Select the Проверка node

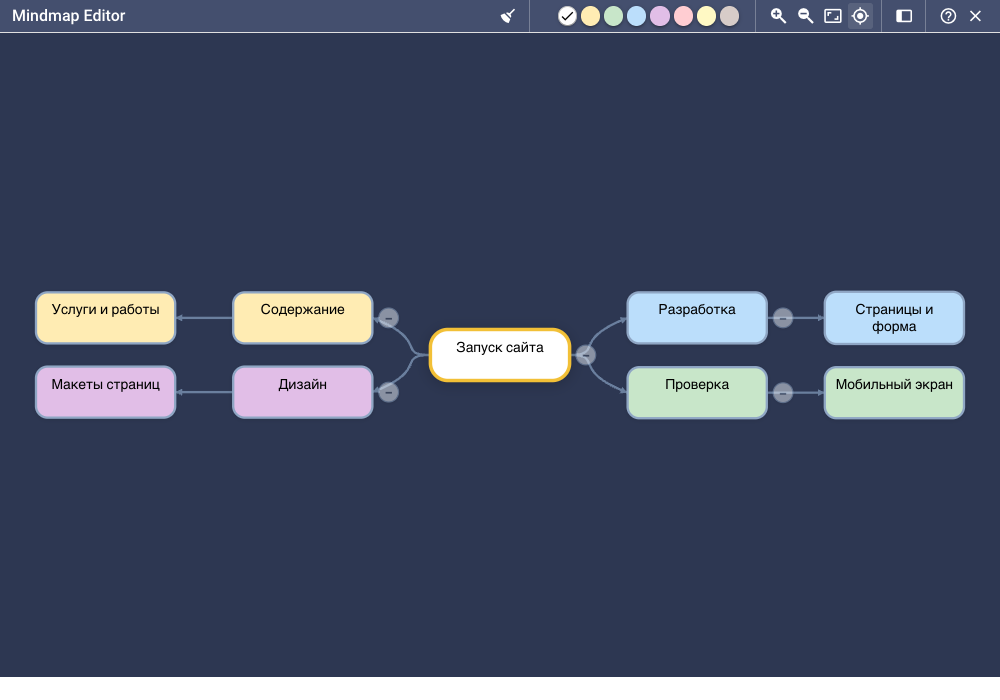tap(696, 393)
